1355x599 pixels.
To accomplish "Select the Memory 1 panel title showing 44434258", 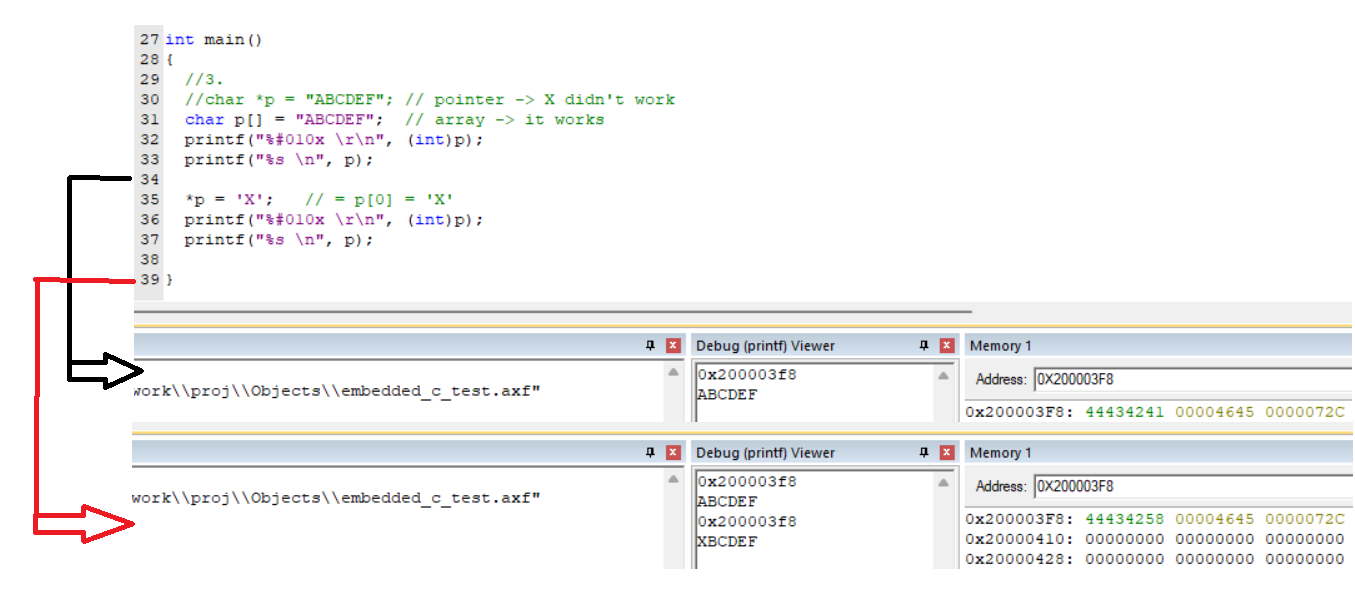I will (x=1001, y=453).
